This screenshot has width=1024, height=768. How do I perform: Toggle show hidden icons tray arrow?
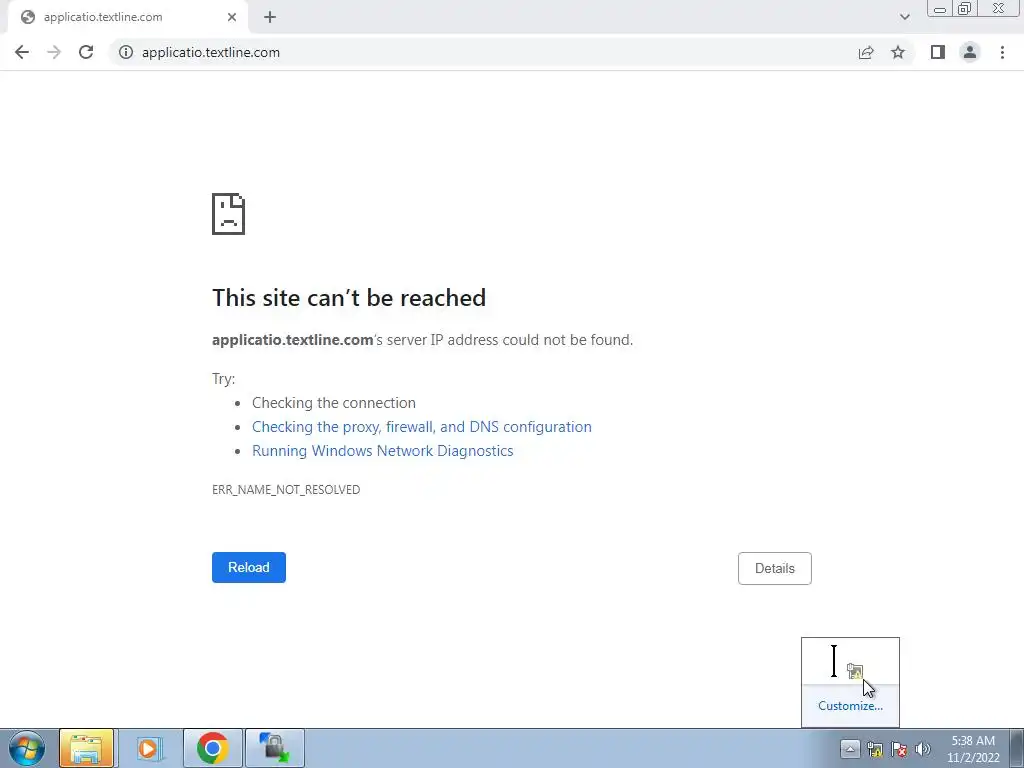click(850, 749)
